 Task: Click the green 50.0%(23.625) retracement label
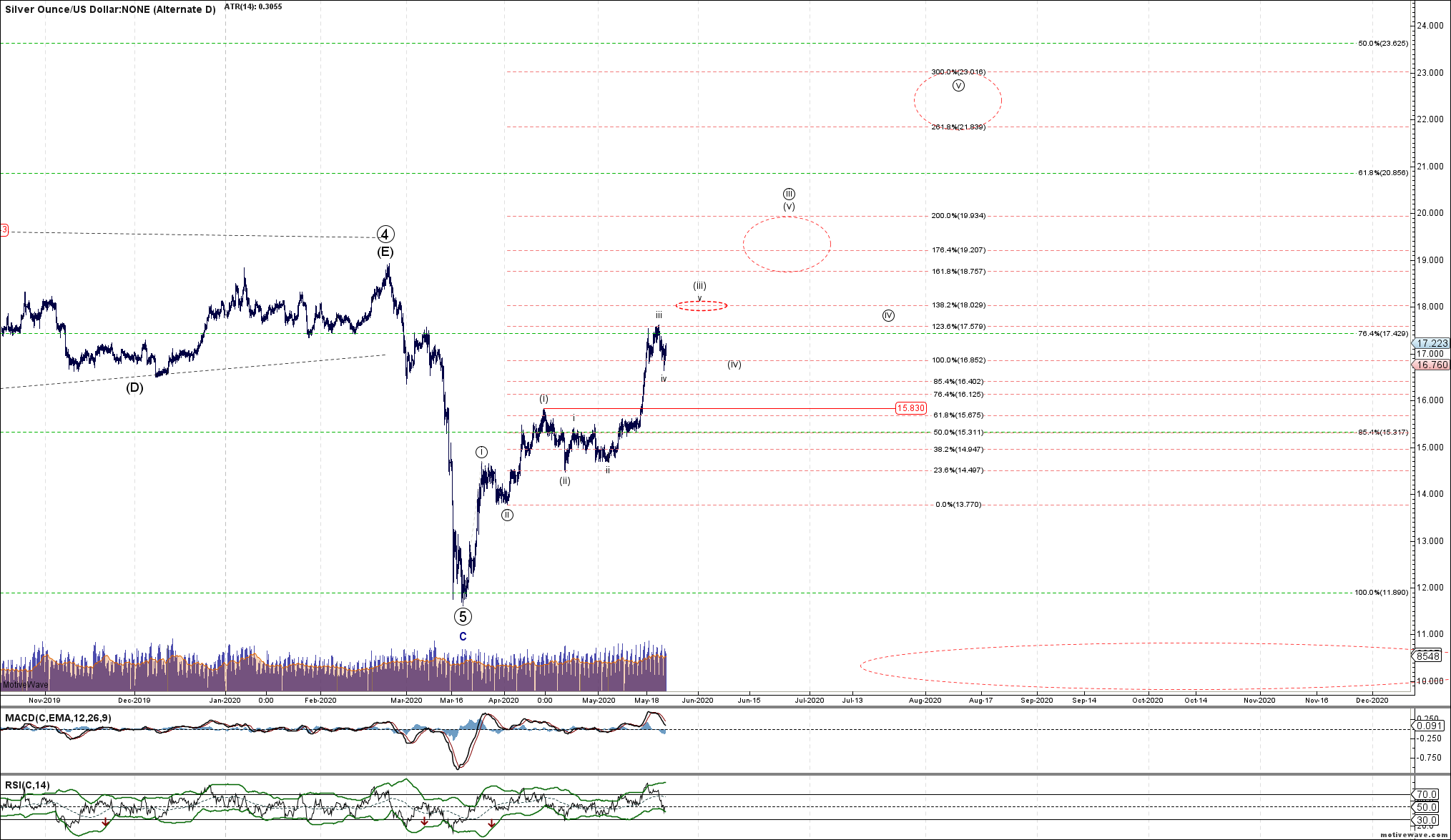(1383, 44)
